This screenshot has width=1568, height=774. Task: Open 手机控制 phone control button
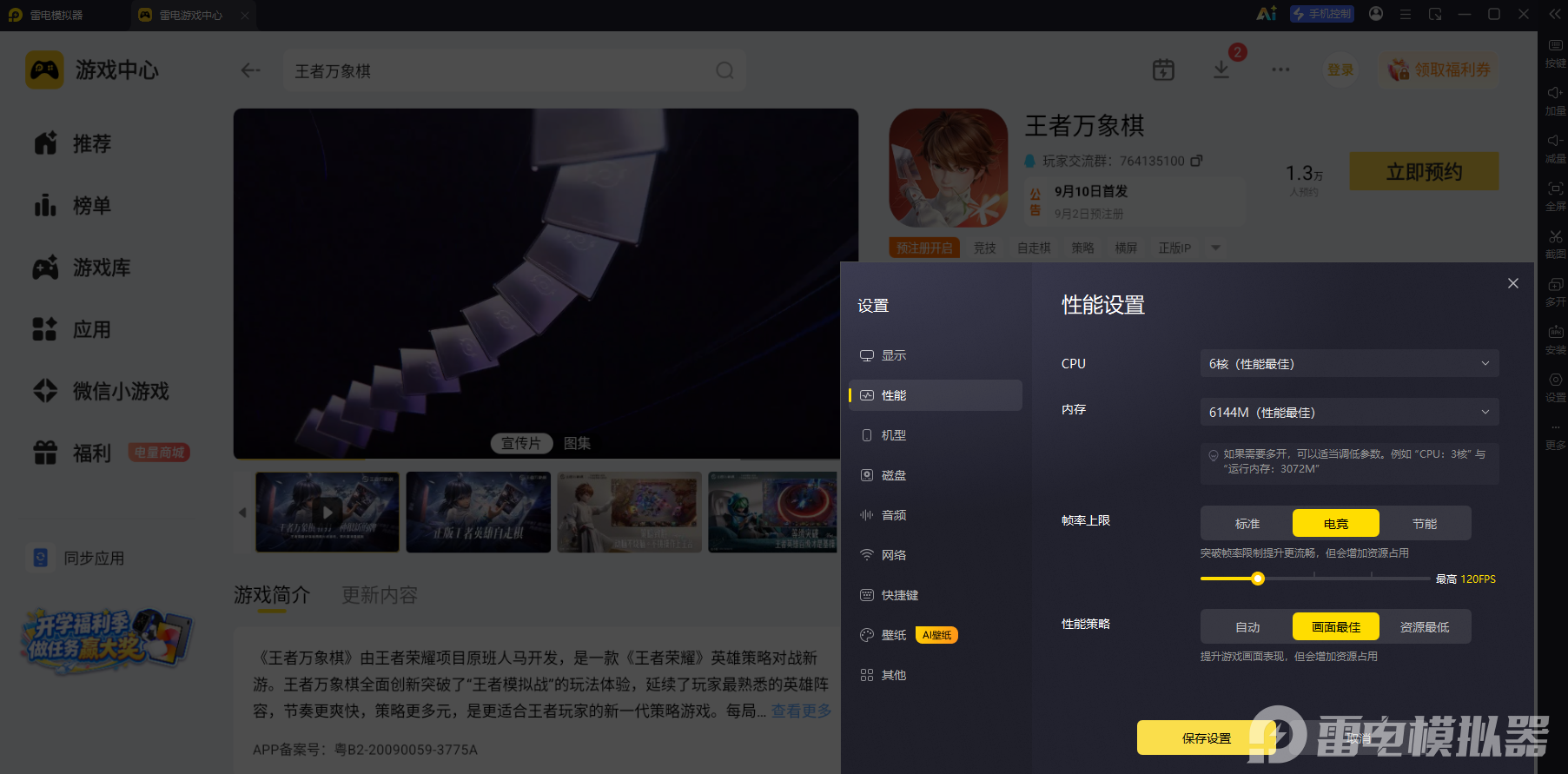[x=1321, y=14]
